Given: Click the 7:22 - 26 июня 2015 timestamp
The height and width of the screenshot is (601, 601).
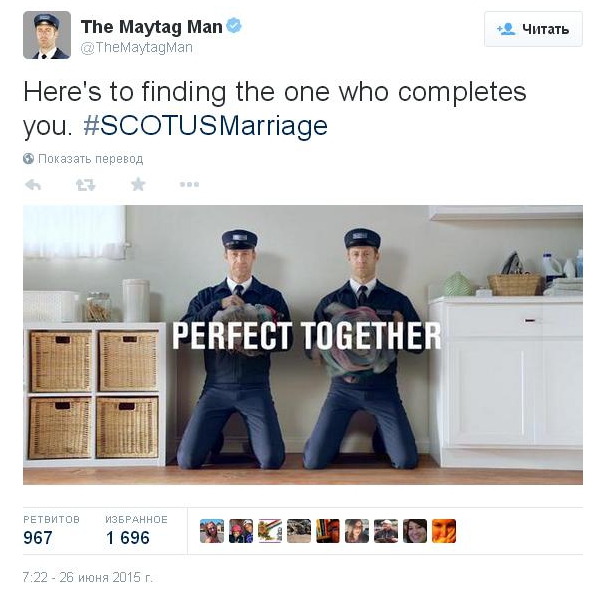Looking at the screenshot, I should point(87,577).
